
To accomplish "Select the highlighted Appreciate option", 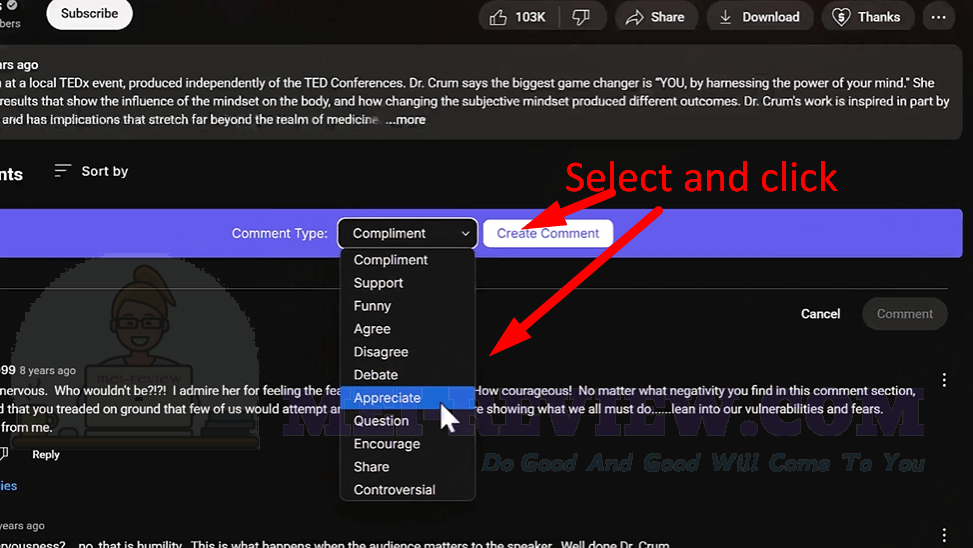I will (x=408, y=398).
